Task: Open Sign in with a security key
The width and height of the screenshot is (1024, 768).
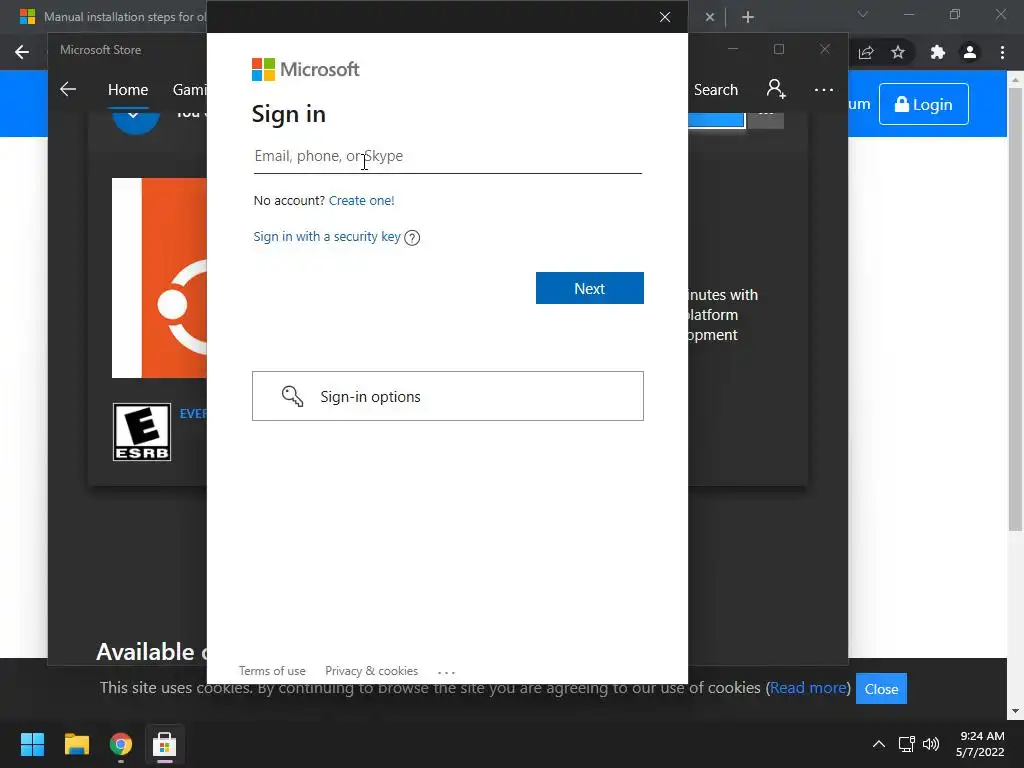Action: (327, 236)
